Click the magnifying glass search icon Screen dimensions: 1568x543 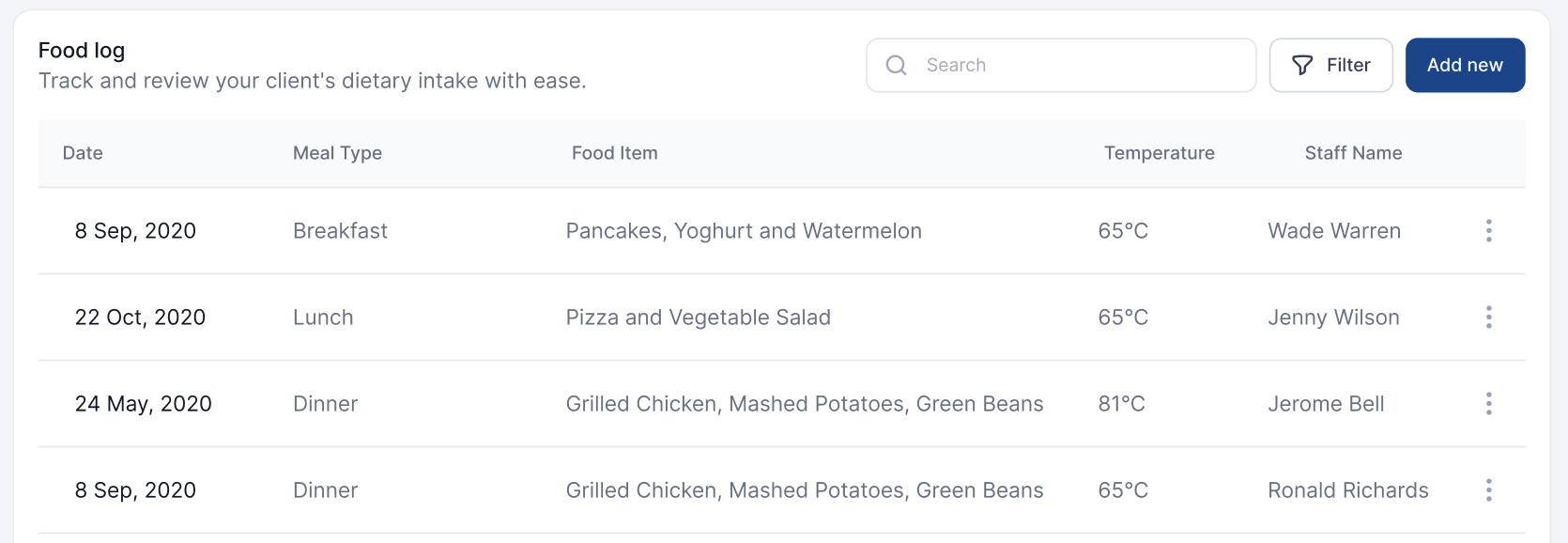[897, 65]
